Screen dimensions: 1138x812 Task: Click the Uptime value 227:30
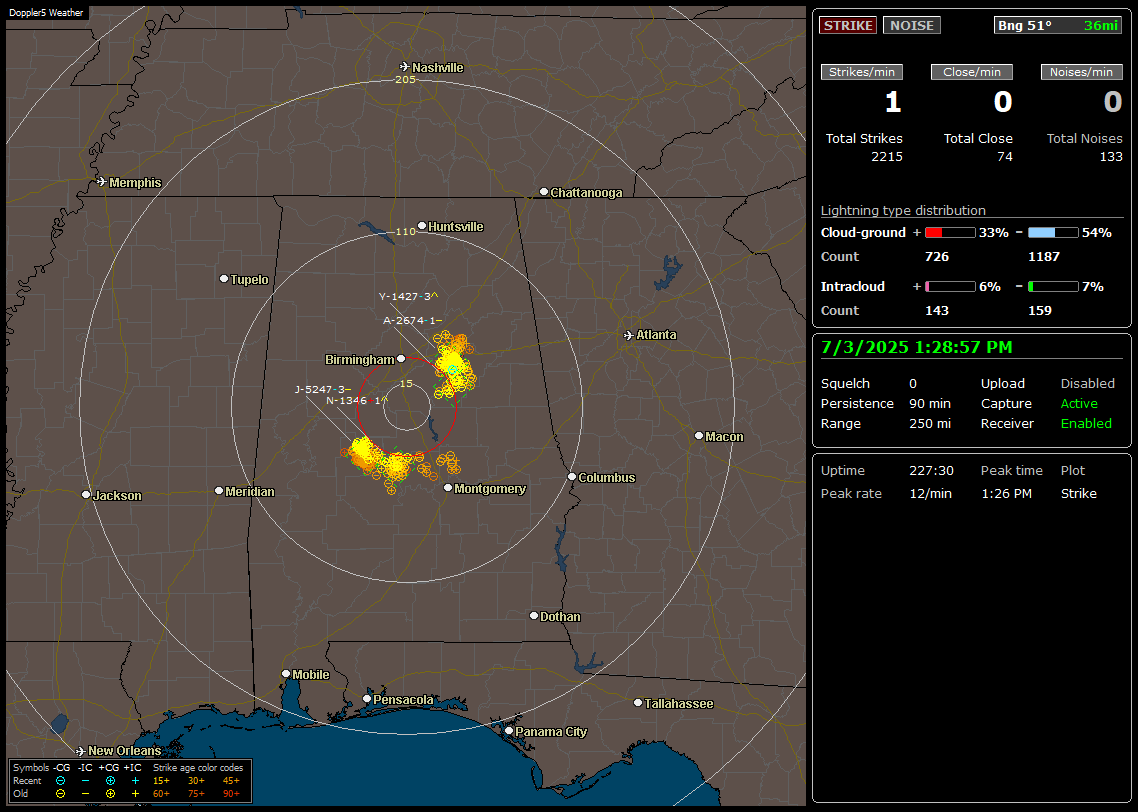click(931, 471)
